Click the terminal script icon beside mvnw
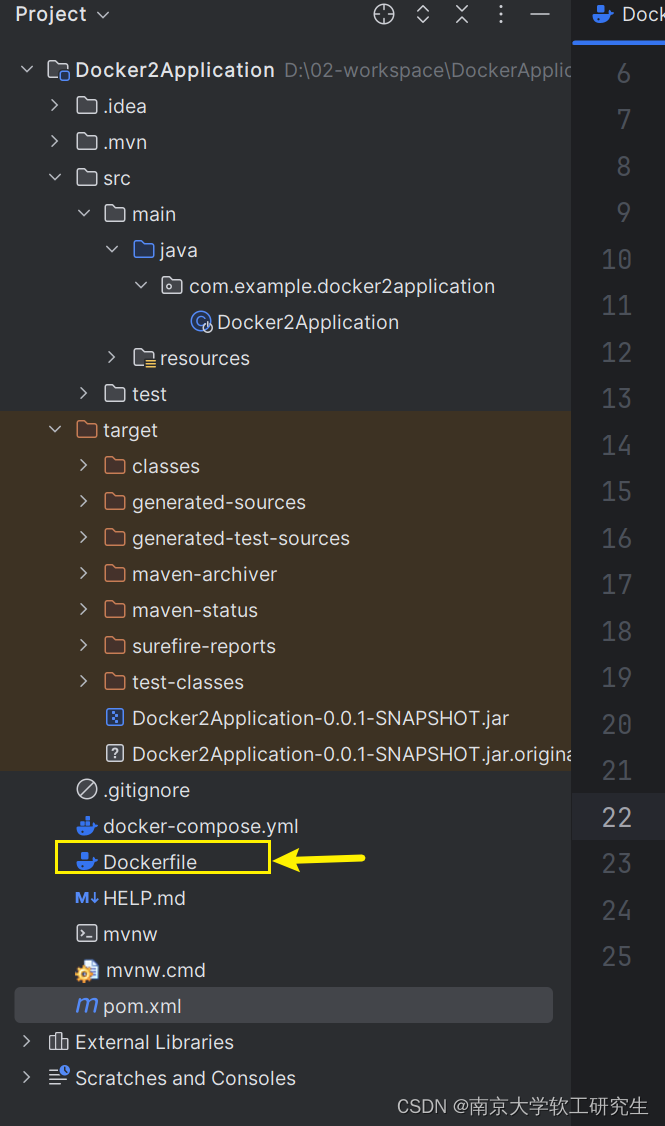Image resolution: width=665 pixels, height=1126 pixels. tap(87, 934)
